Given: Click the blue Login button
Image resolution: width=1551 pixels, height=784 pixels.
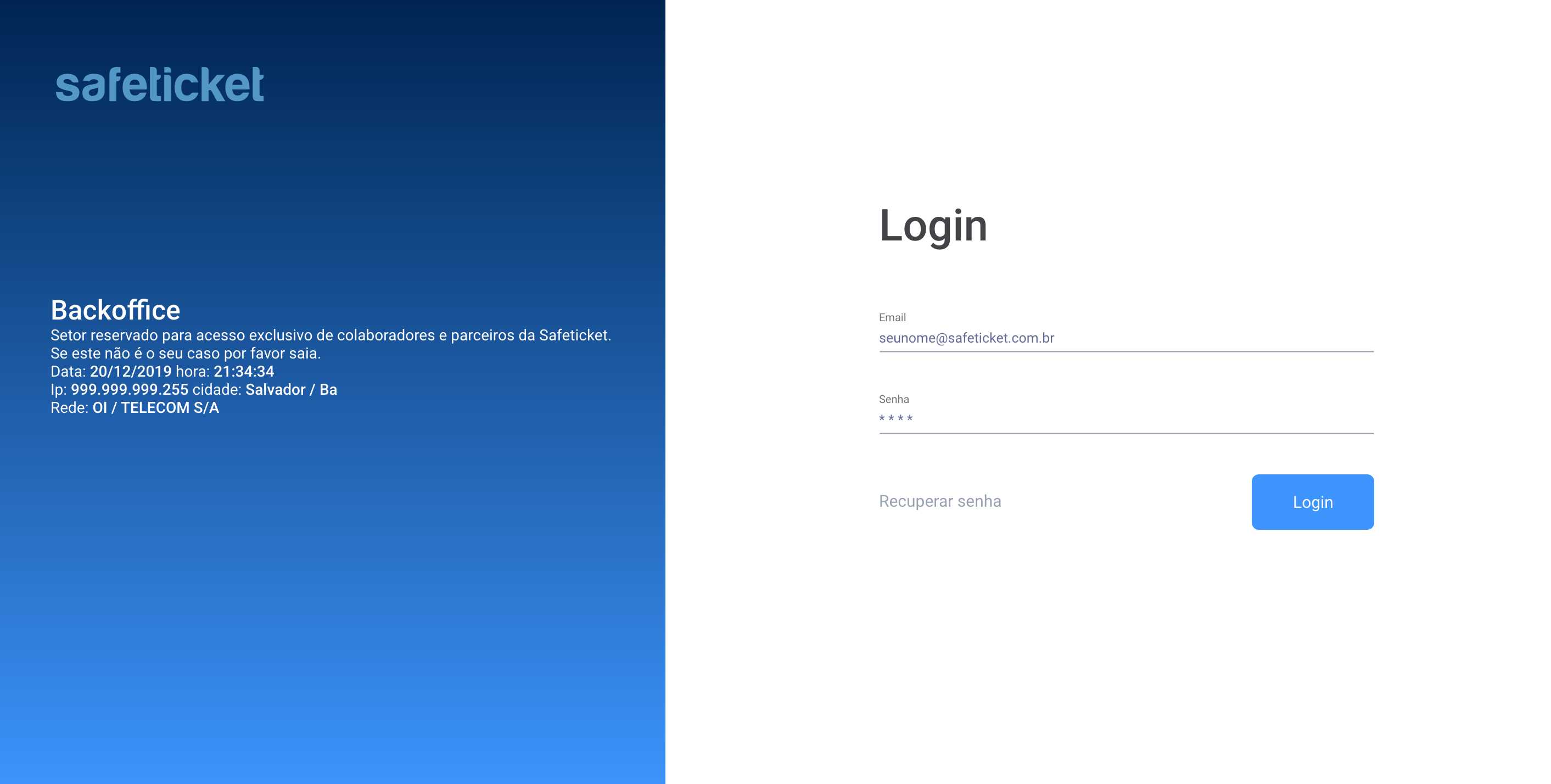Looking at the screenshot, I should tap(1313, 502).
